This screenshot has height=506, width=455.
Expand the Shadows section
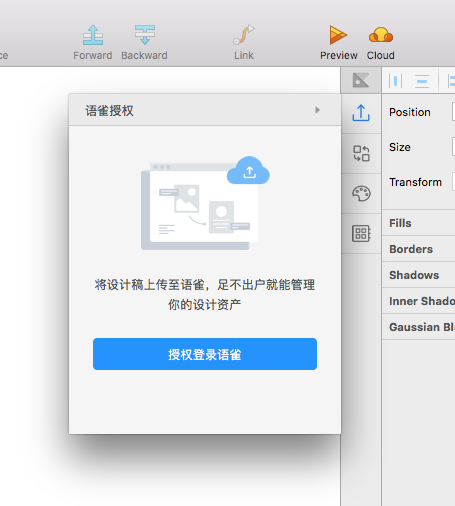(419, 275)
